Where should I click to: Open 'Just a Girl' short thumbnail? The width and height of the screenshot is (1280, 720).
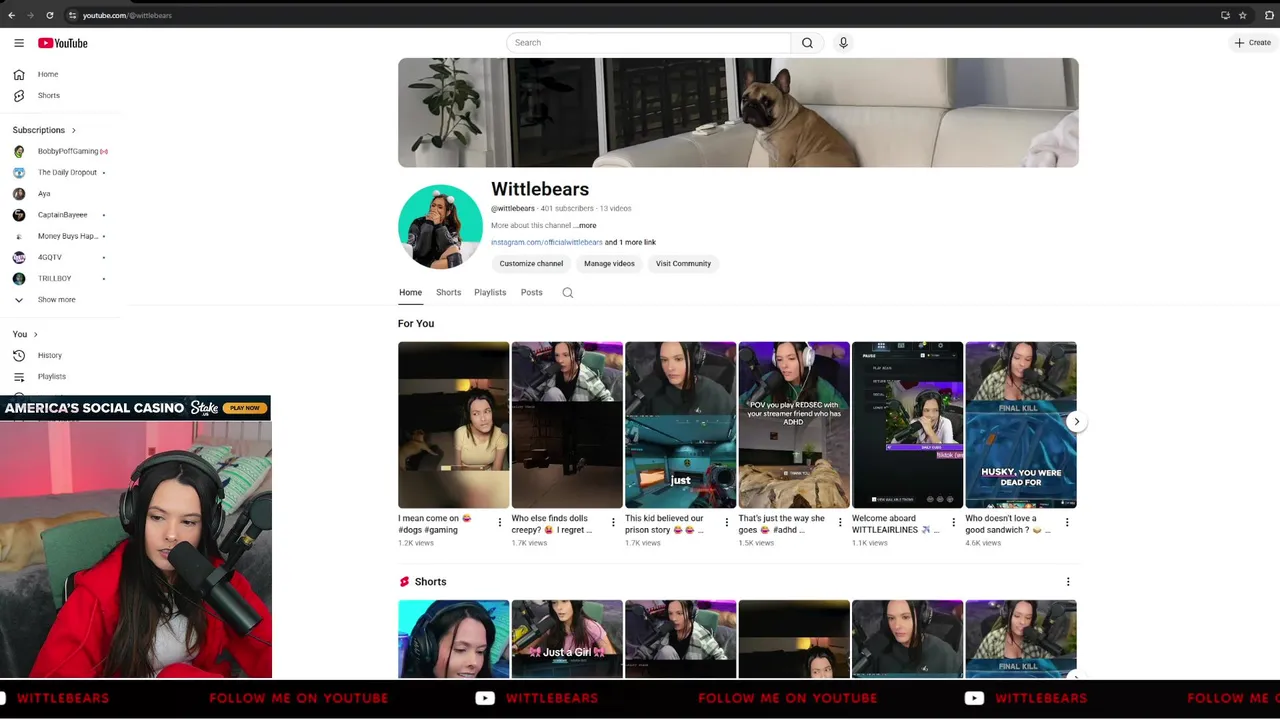pyautogui.click(x=567, y=639)
